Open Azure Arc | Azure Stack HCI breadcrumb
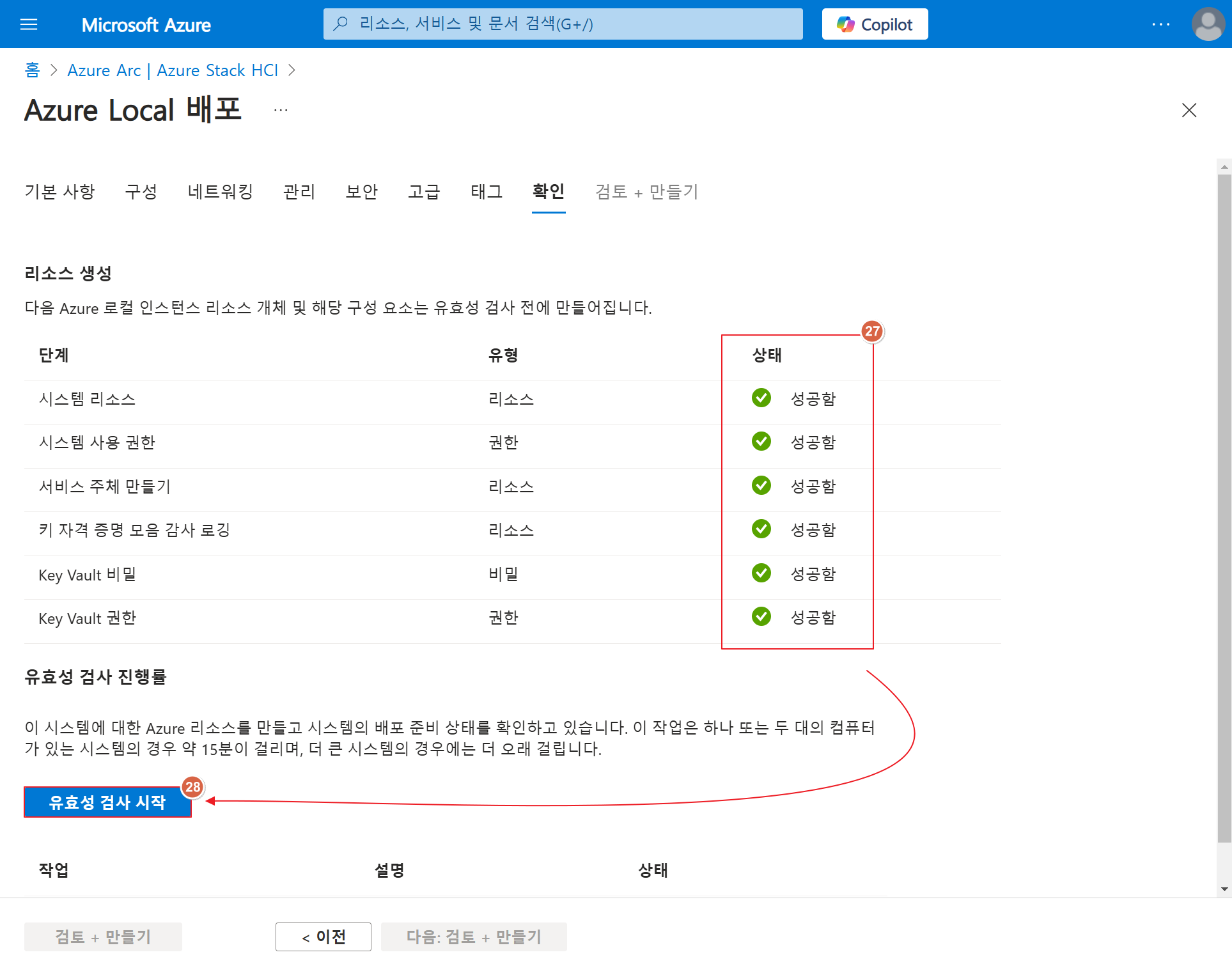Image resolution: width=1232 pixels, height=973 pixels. pos(173,70)
